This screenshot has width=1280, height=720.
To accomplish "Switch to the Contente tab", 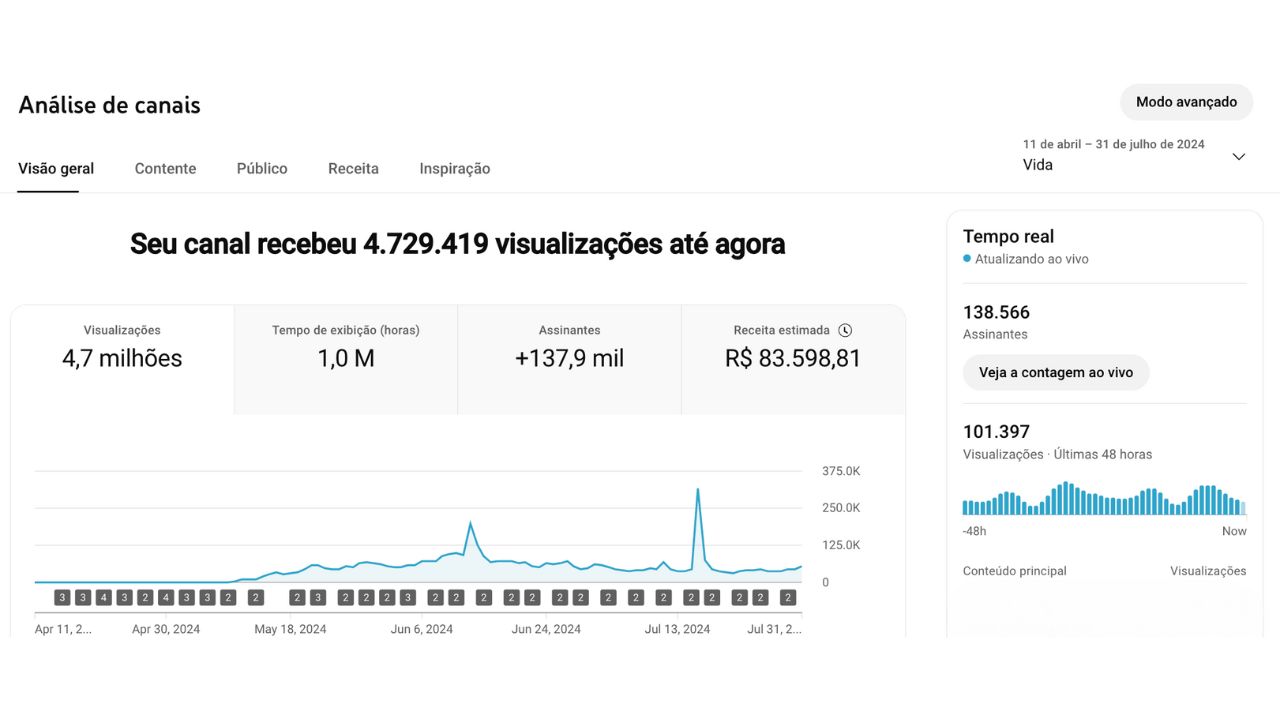I will (165, 169).
